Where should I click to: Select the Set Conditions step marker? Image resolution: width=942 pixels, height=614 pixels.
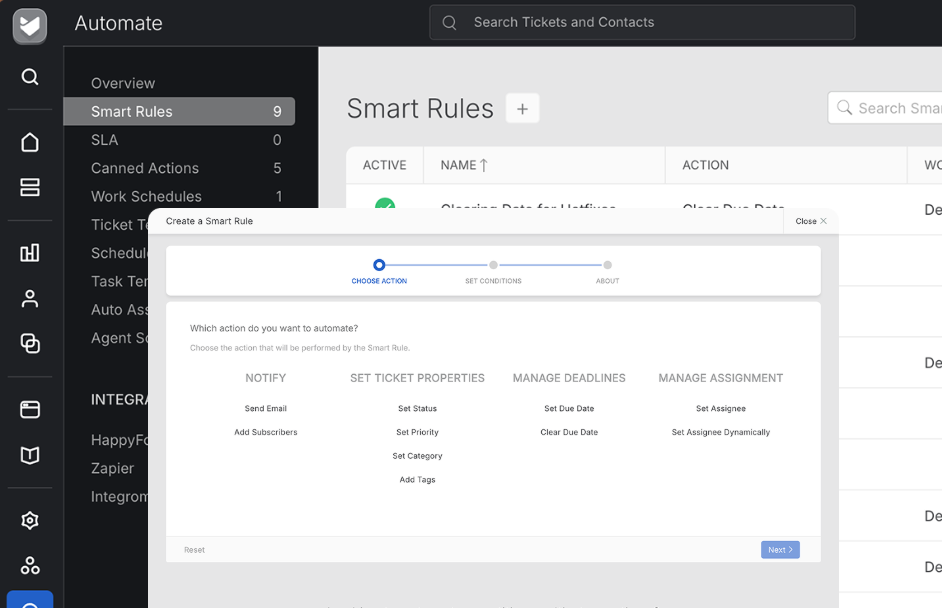click(493, 265)
